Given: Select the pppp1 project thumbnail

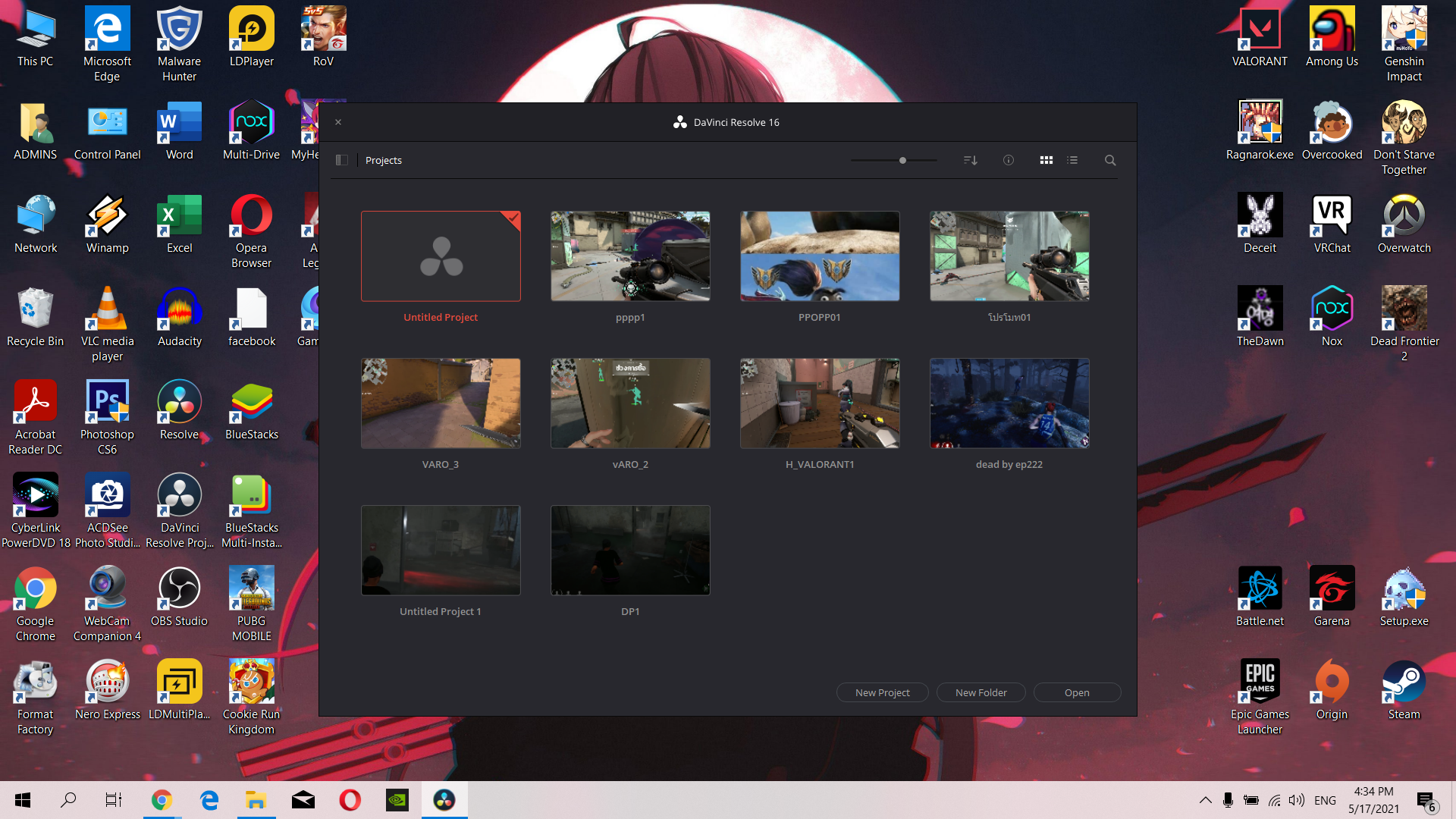Looking at the screenshot, I should pos(630,256).
